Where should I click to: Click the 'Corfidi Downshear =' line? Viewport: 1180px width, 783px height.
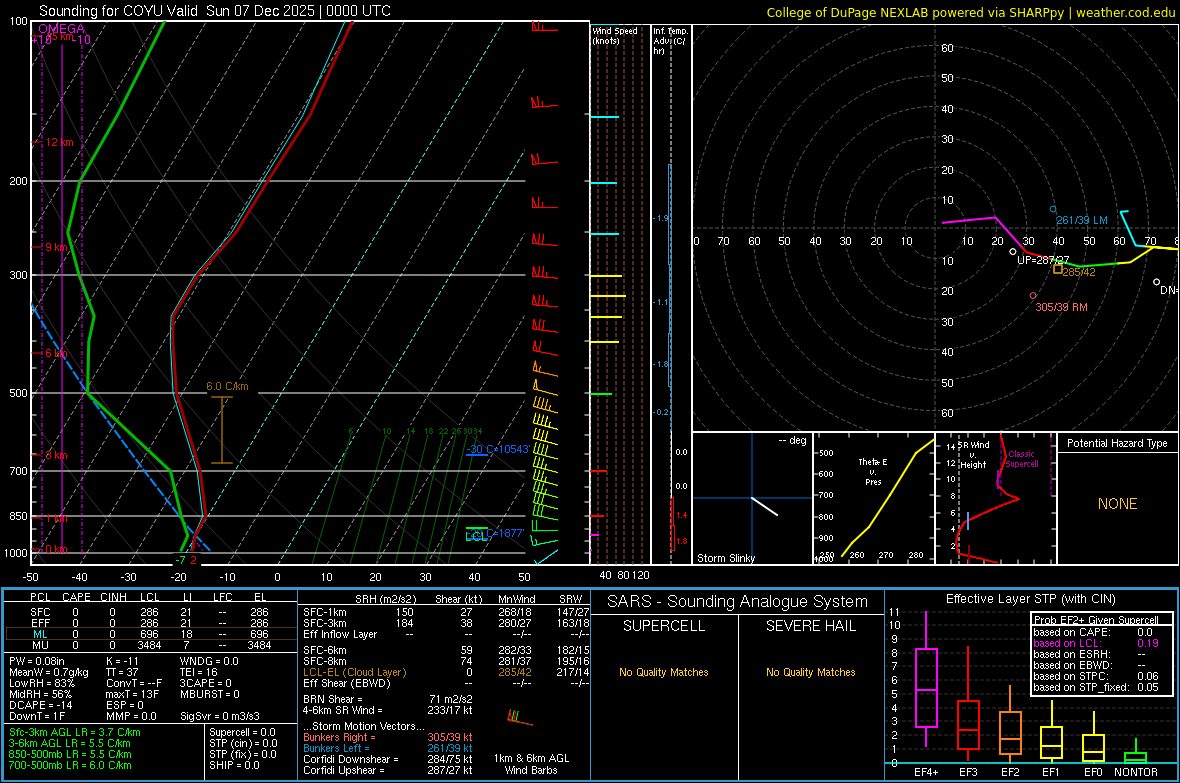[x=388, y=759]
